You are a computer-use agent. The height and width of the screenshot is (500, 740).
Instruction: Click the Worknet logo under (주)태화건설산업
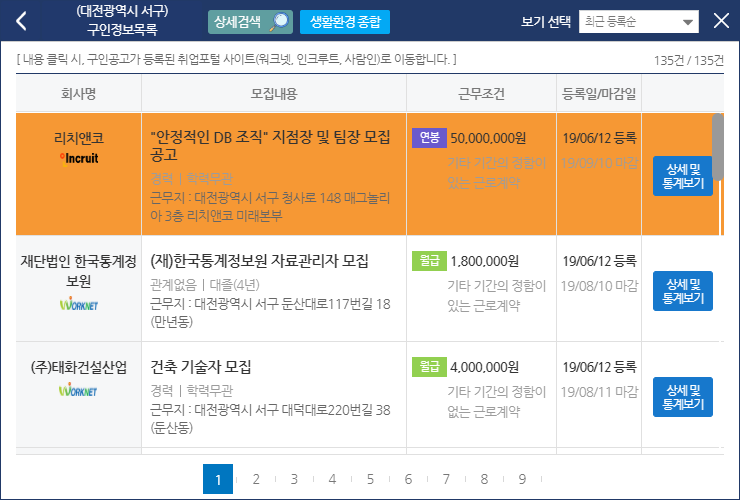coord(78,390)
